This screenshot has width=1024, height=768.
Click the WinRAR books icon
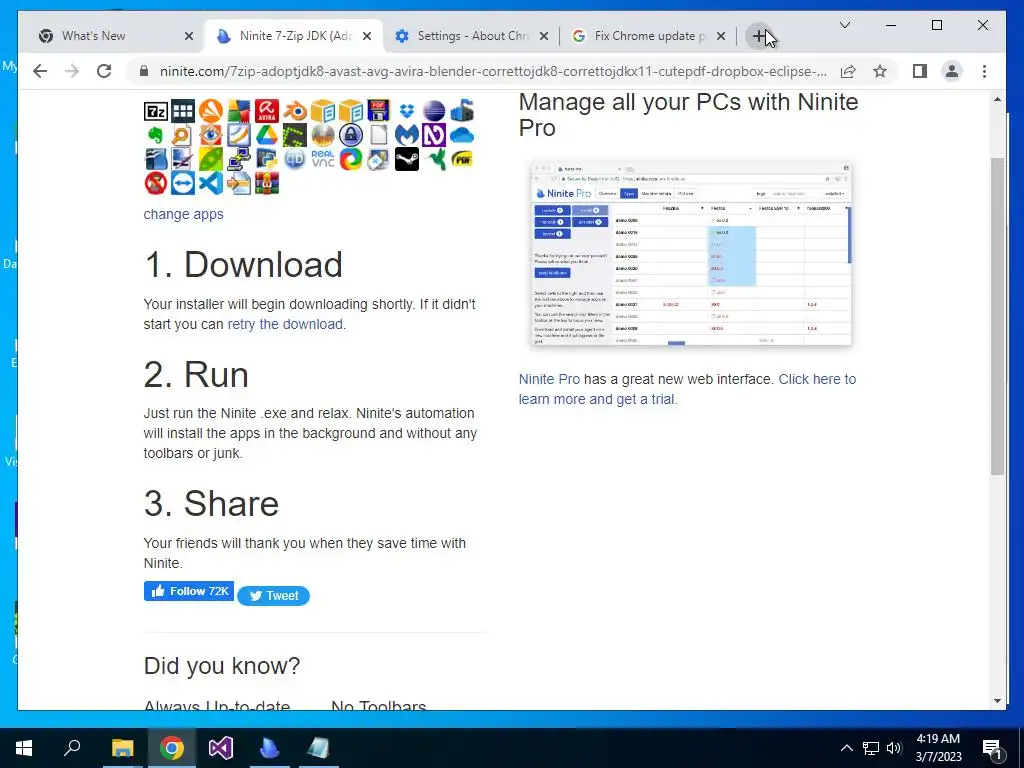266,183
